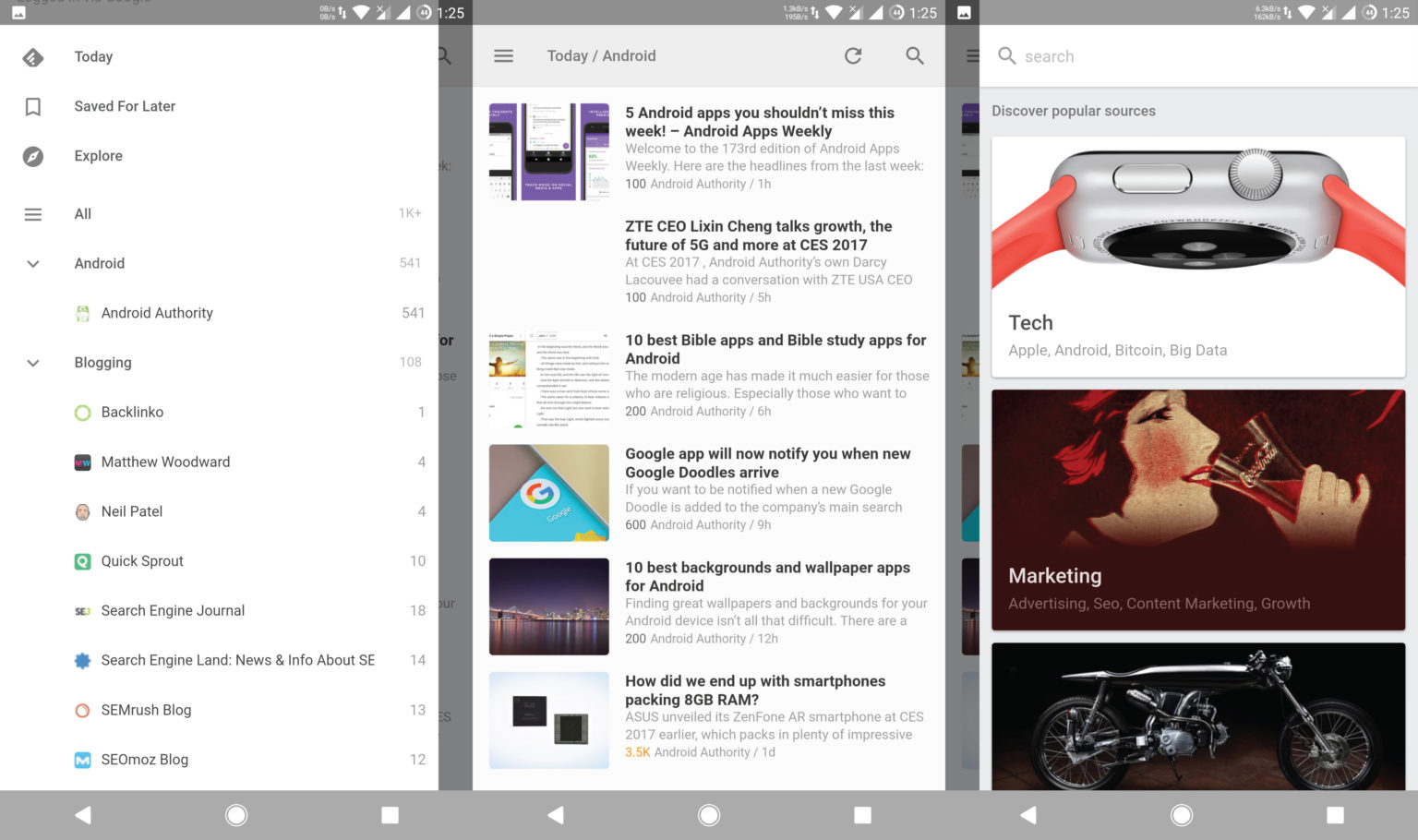Screen dimensions: 1418x840
Task: Click the Quick Sprout favicon in sidebar
Action: pos(82,560)
